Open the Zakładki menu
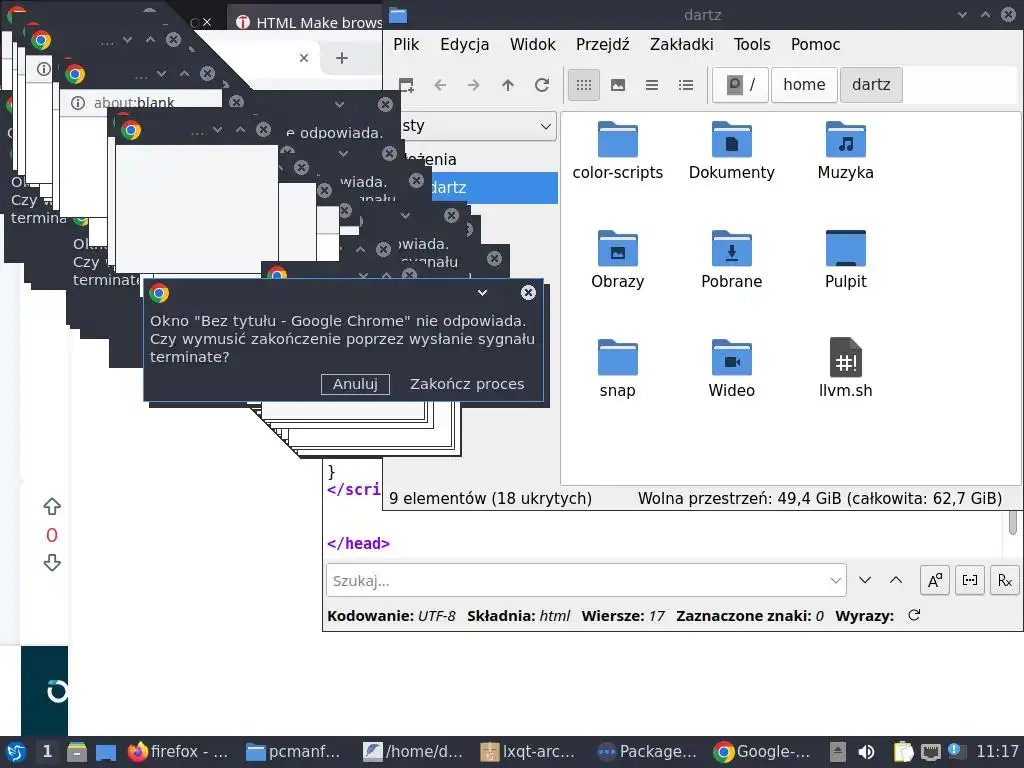 682,44
